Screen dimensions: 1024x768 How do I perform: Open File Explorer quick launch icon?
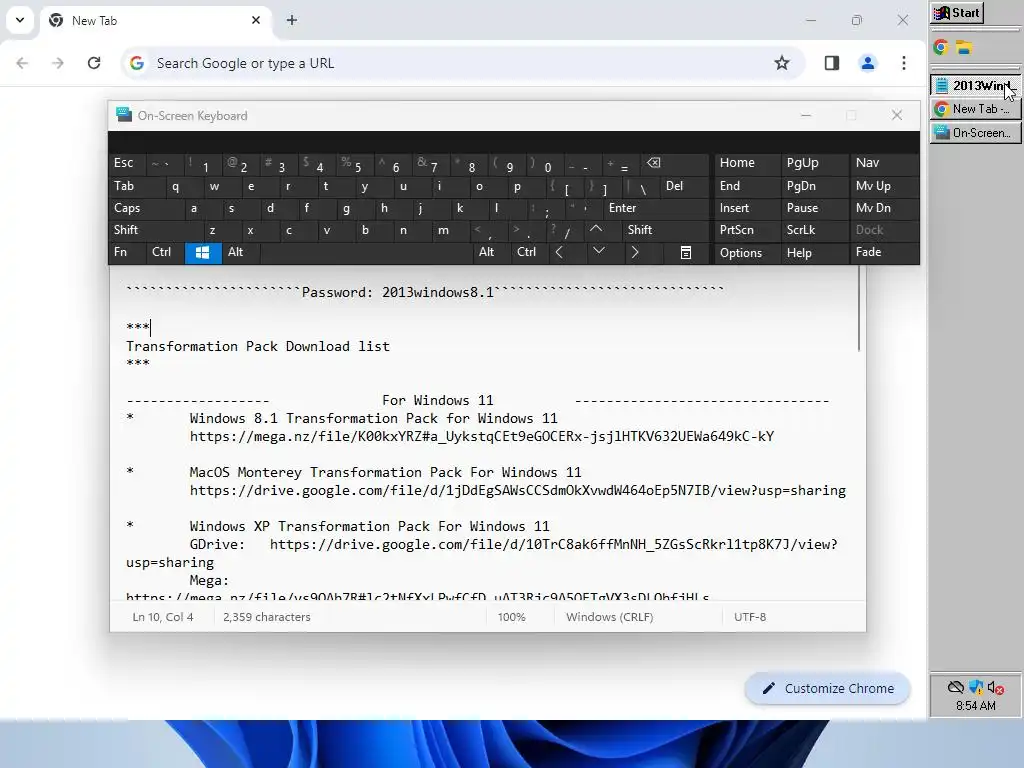(x=964, y=47)
